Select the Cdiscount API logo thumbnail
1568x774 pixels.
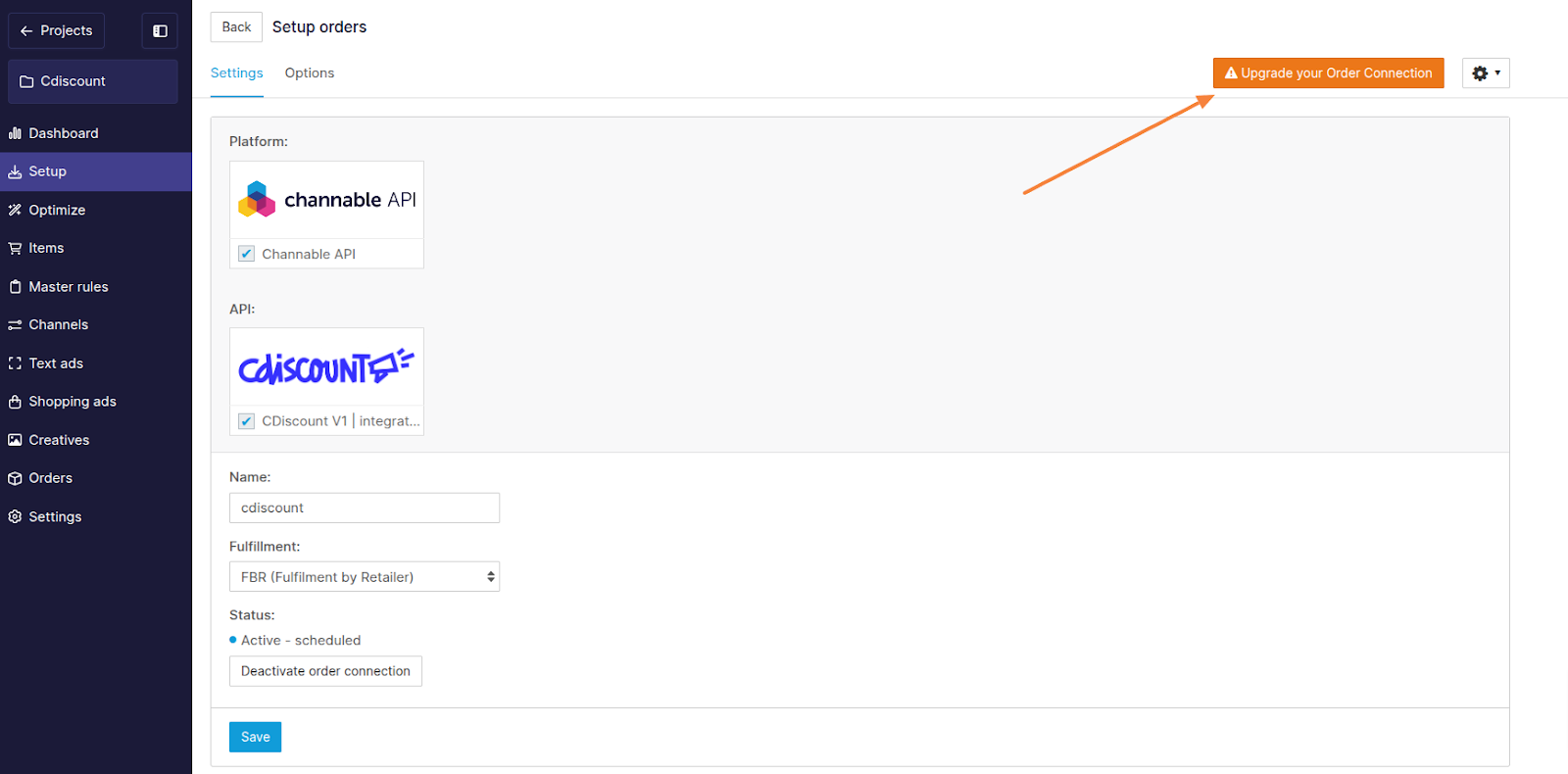(x=326, y=367)
